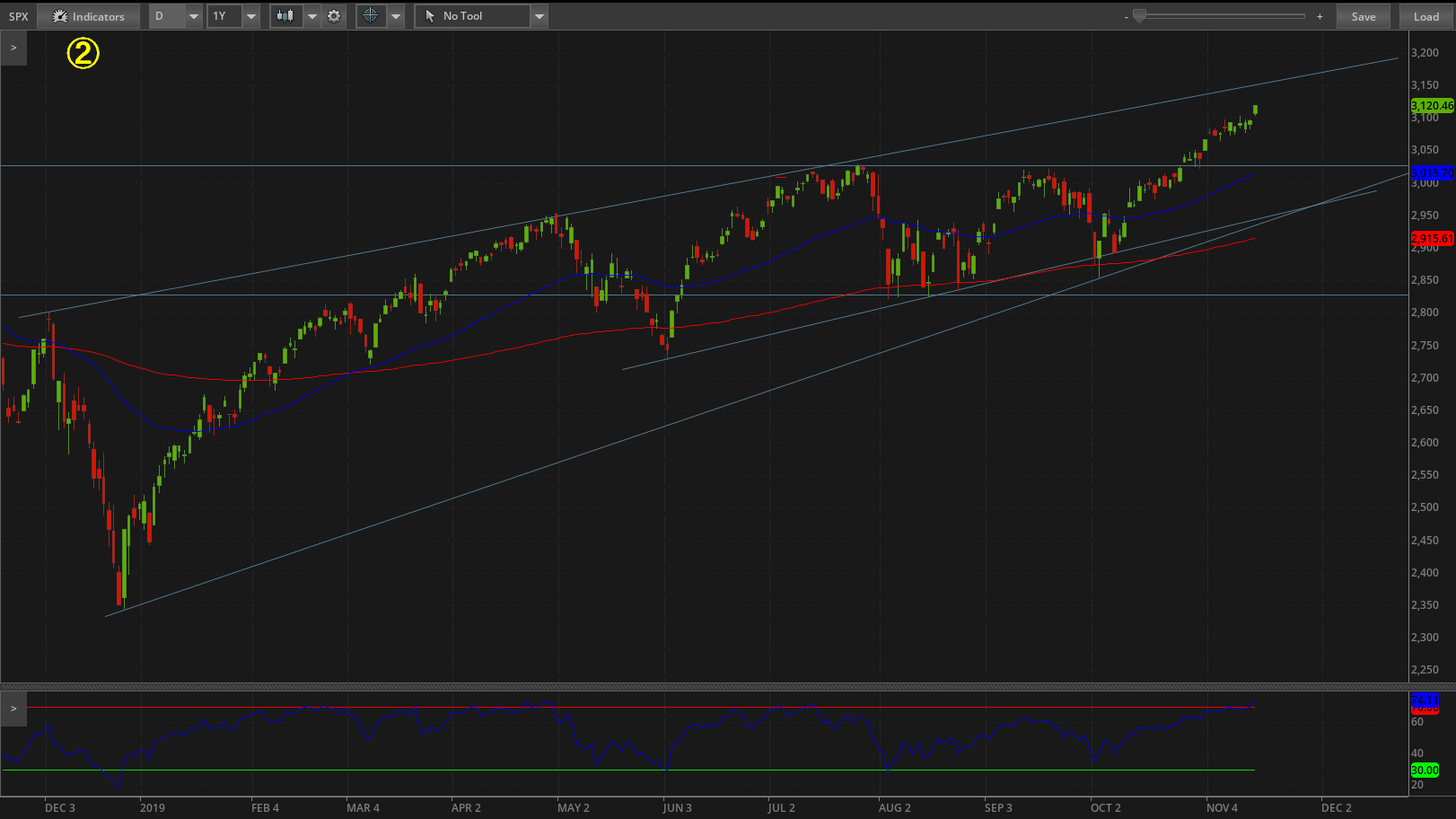Open the D interval dropdown
This screenshot has height=819, width=1456.
[x=193, y=15]
